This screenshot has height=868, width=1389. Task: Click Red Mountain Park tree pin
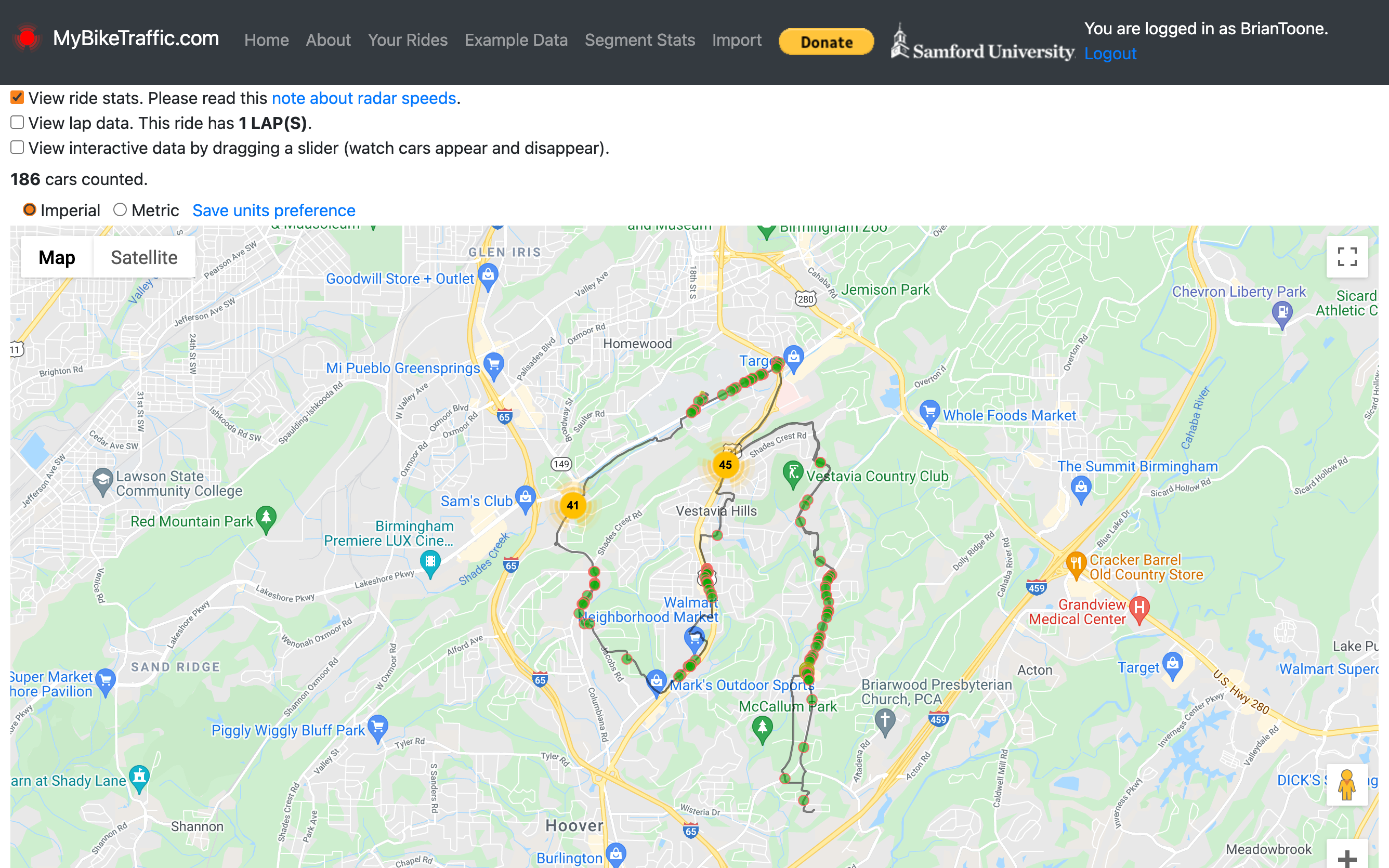click(x=266, y=520)
